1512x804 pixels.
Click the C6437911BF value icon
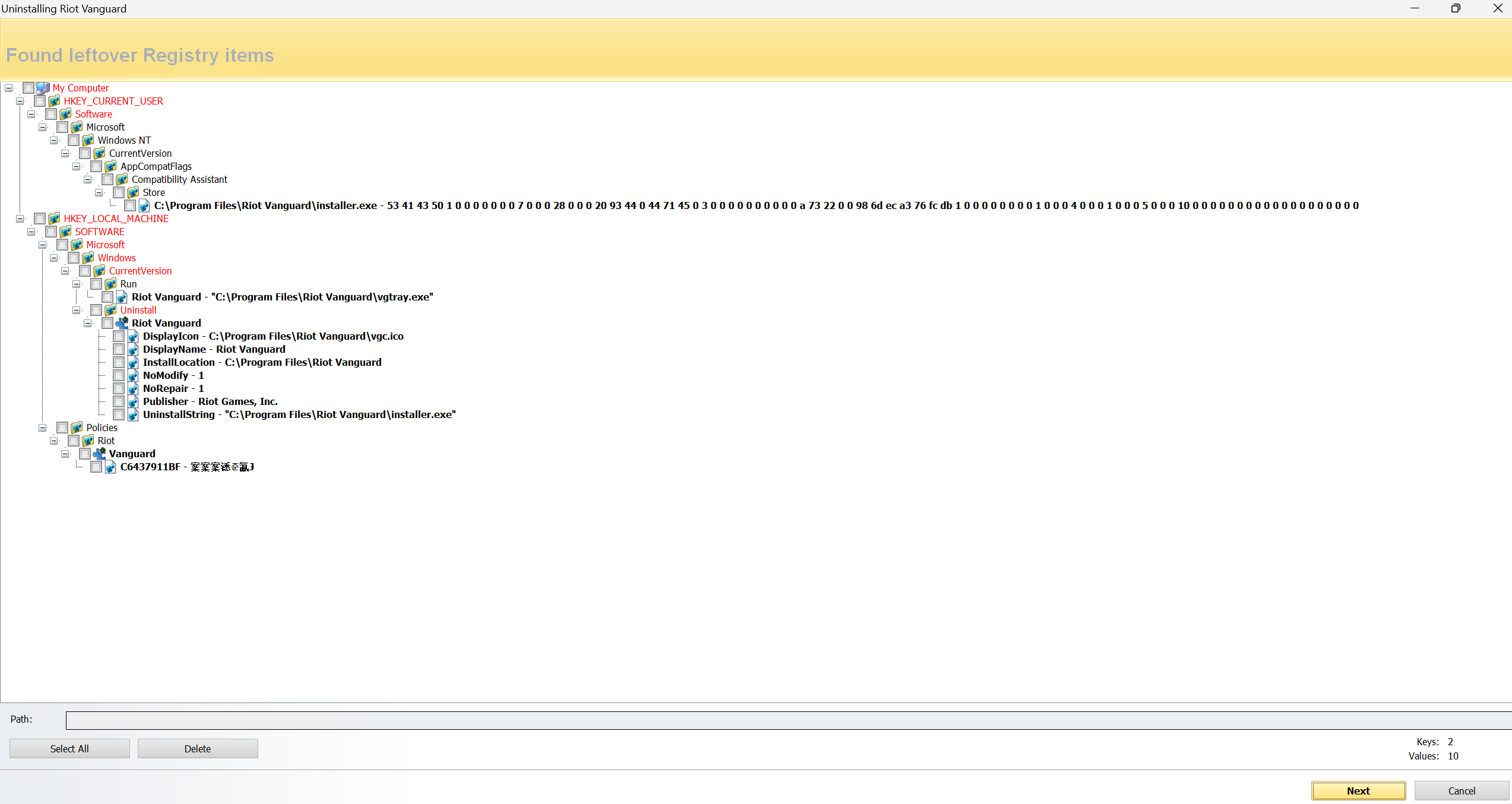point(110,467)
